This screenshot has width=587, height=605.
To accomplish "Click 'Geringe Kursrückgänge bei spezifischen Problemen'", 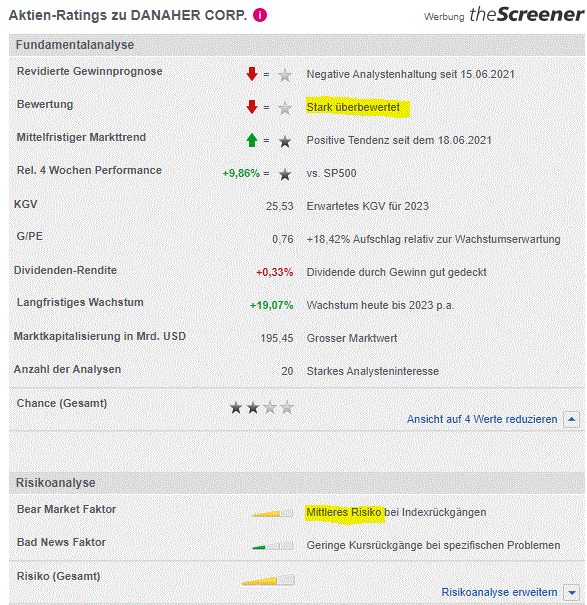I will (433, 545).
